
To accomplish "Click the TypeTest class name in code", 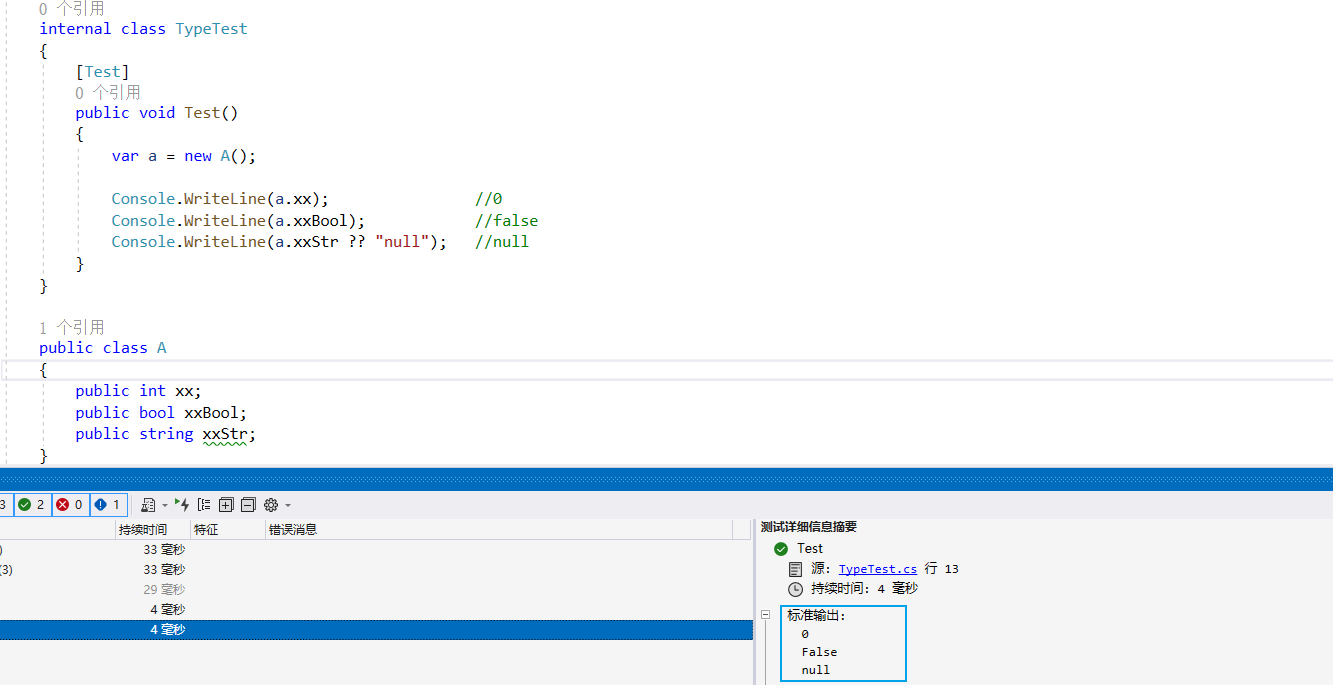I will pos(211,29).
